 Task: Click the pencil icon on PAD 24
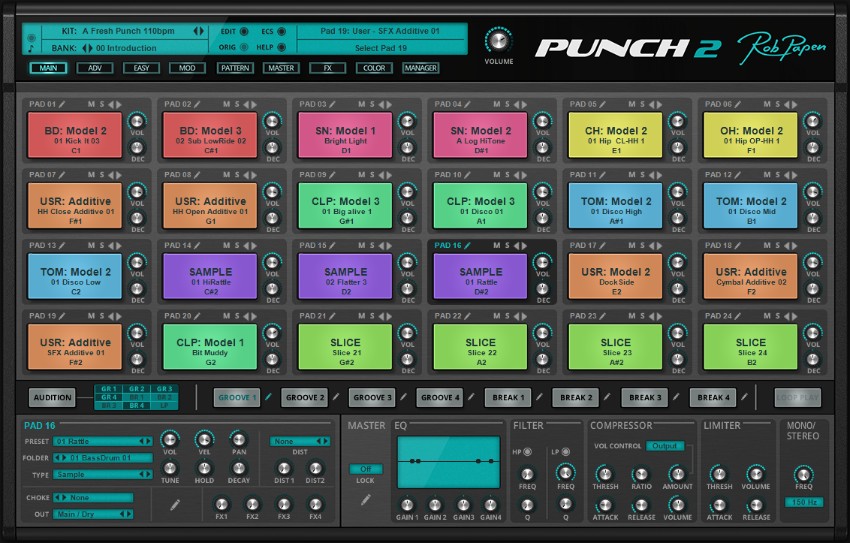pos(738,316)
